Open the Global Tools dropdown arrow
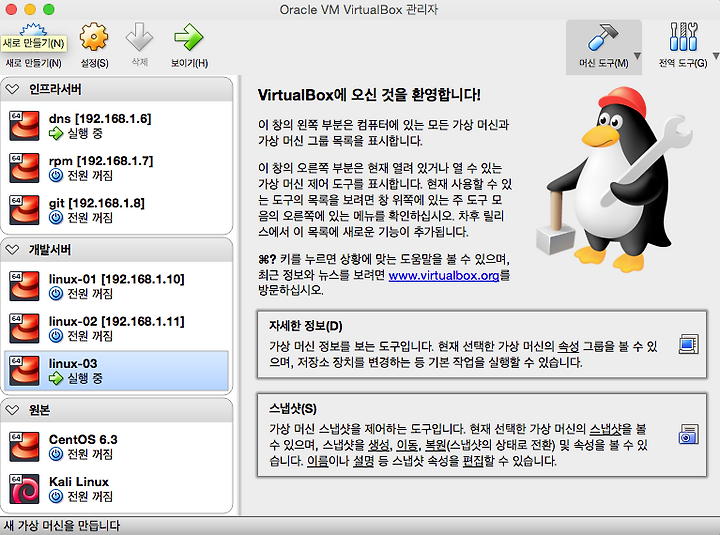The width and height of the screenshot is (720, 535). click(716, 56)
